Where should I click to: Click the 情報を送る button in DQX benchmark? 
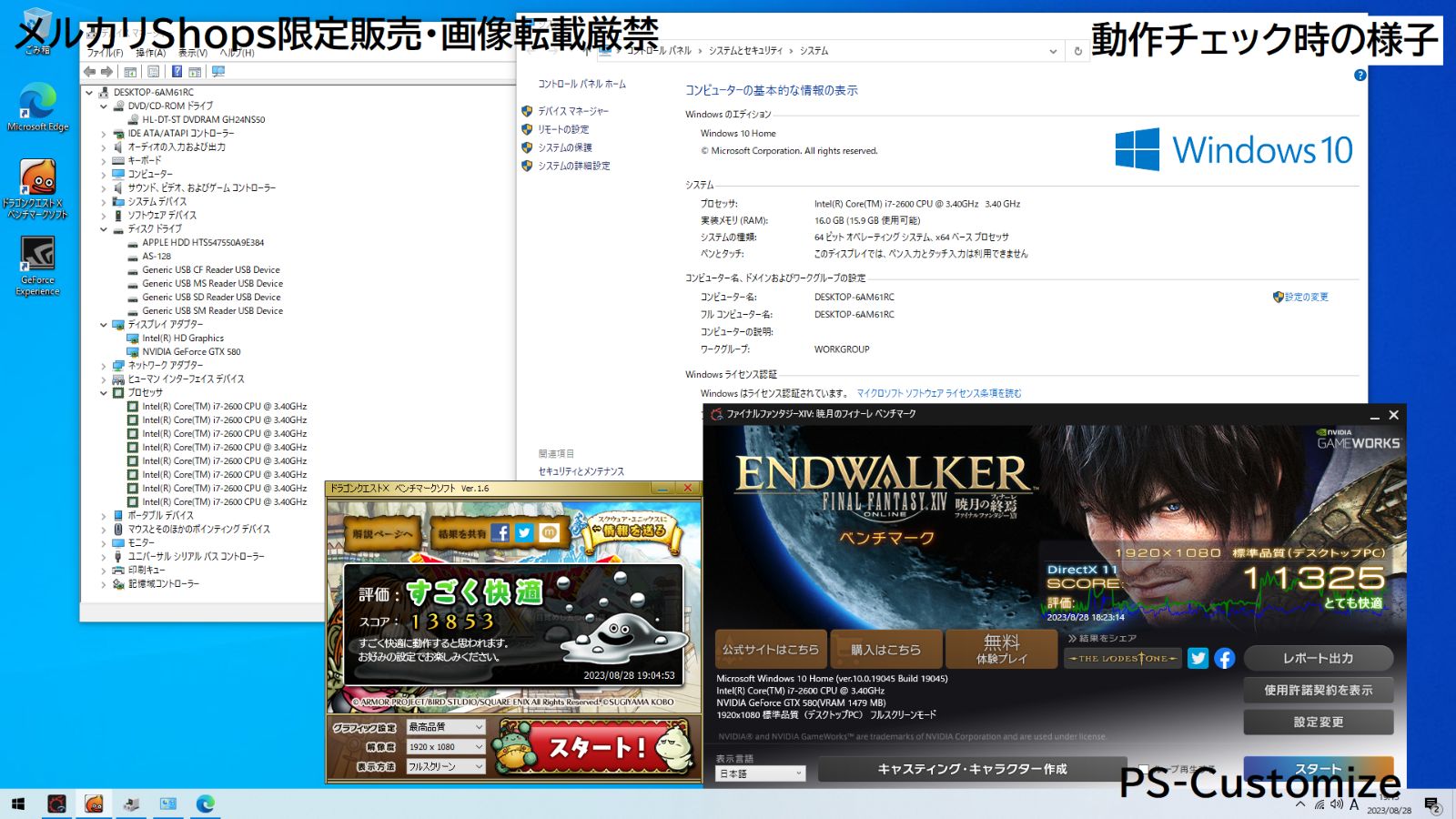click(632, 530)
